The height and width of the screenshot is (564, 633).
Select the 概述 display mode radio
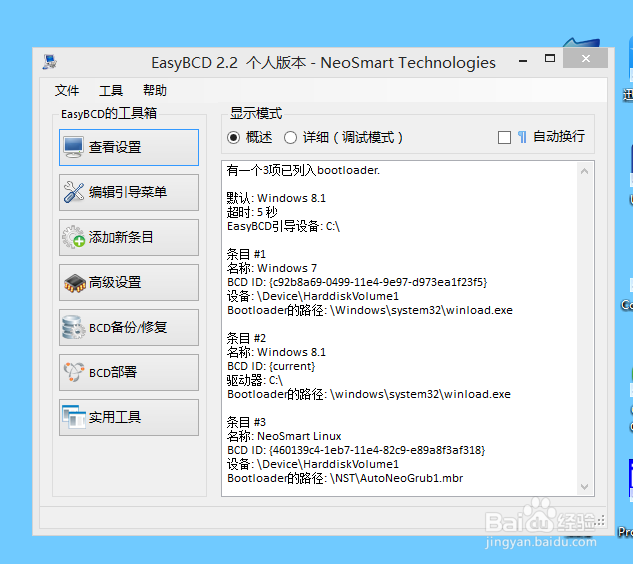coord(233,138)
